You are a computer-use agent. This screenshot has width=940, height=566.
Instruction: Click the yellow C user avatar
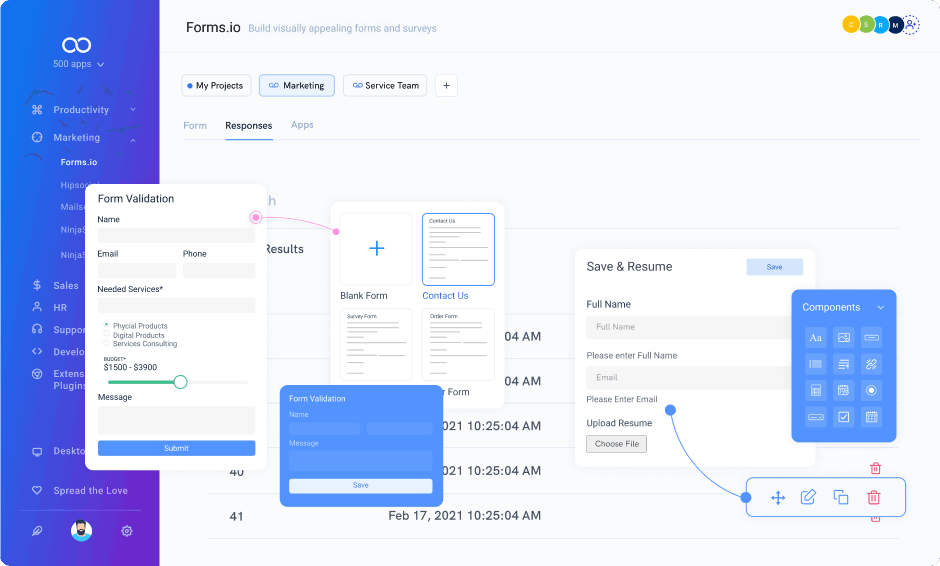pos(851,25)
